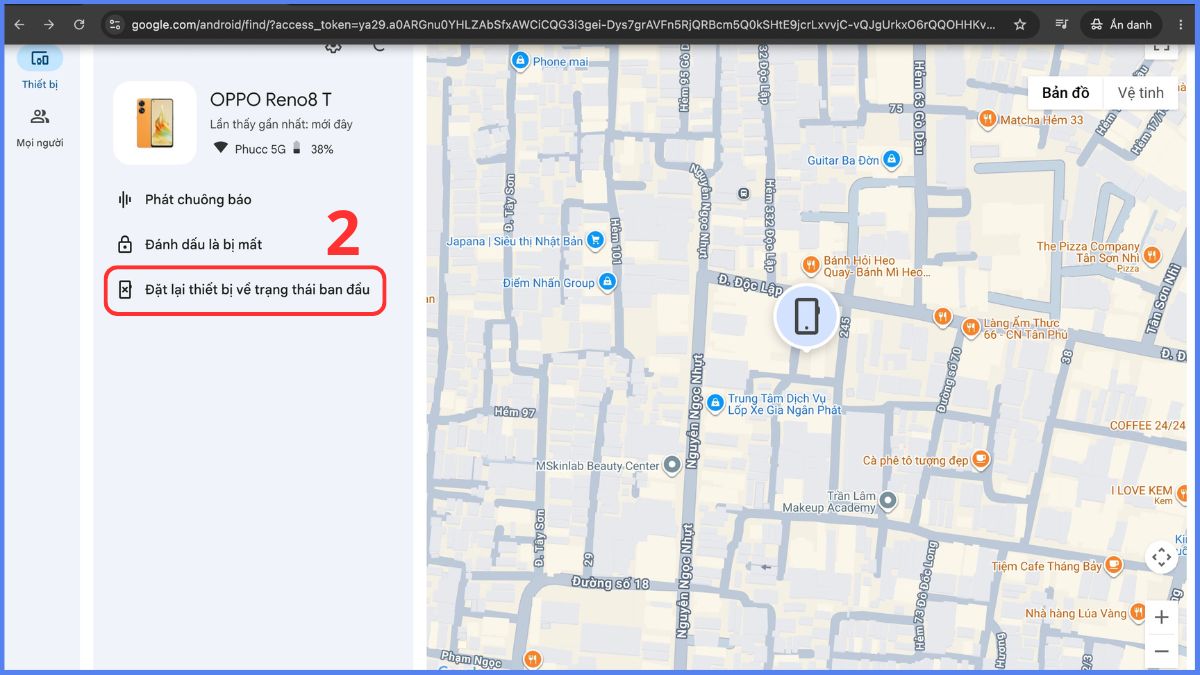The image size is (1200, 675).
Task: Reload the page
Action: click(x=79, y=24)
